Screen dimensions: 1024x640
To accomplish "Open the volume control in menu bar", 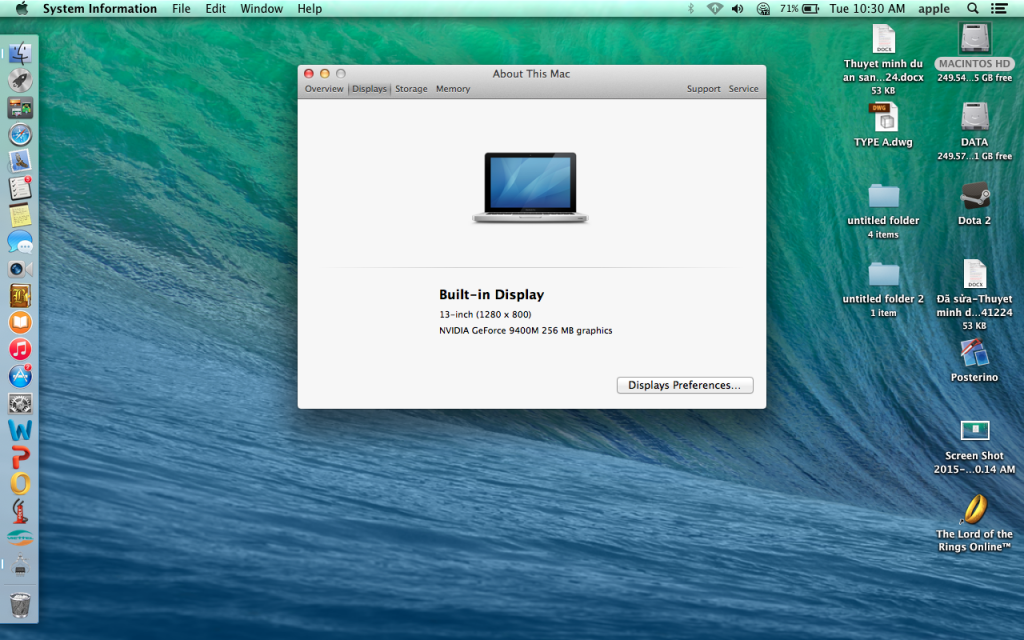I will tap(738, 8).
